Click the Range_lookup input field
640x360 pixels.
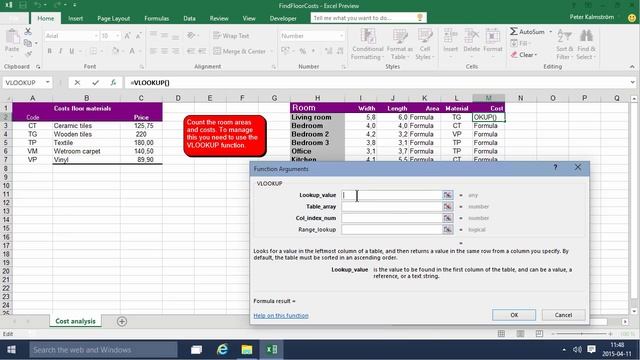click(x=392, y=229)
